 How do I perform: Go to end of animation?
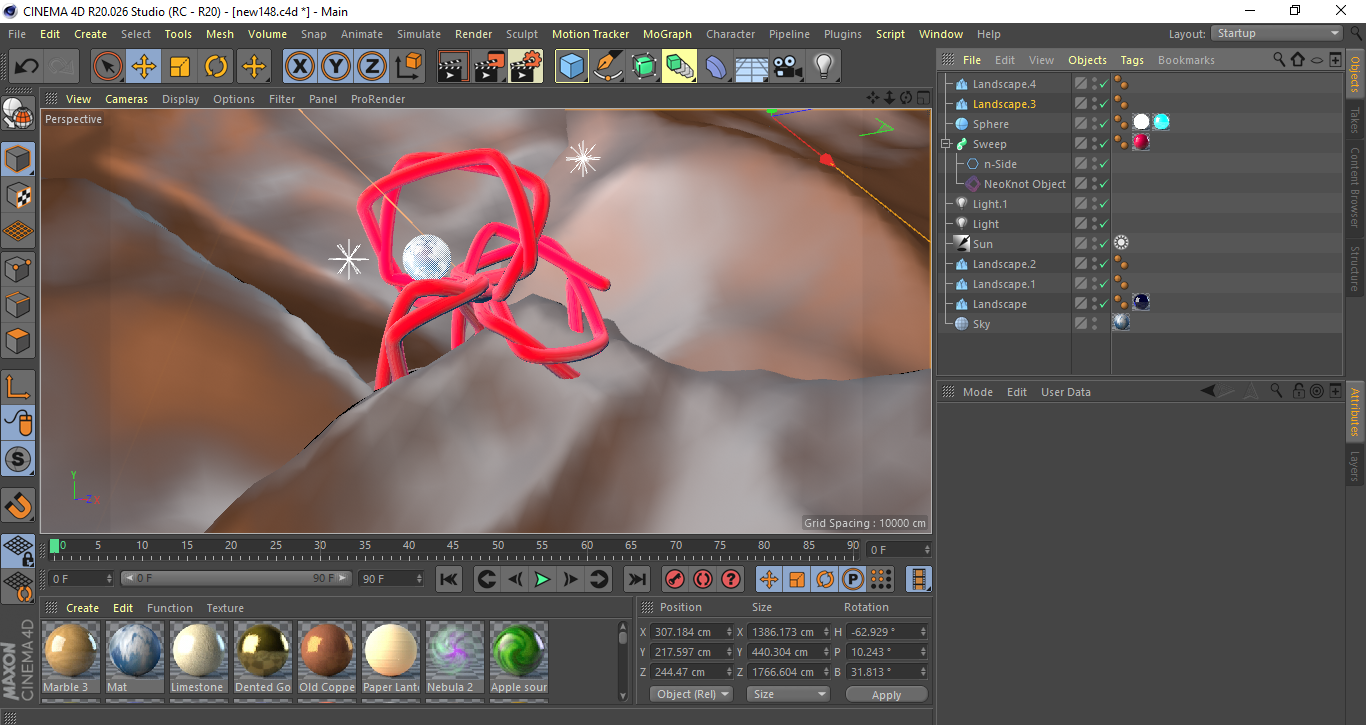[x=636, y=579]
